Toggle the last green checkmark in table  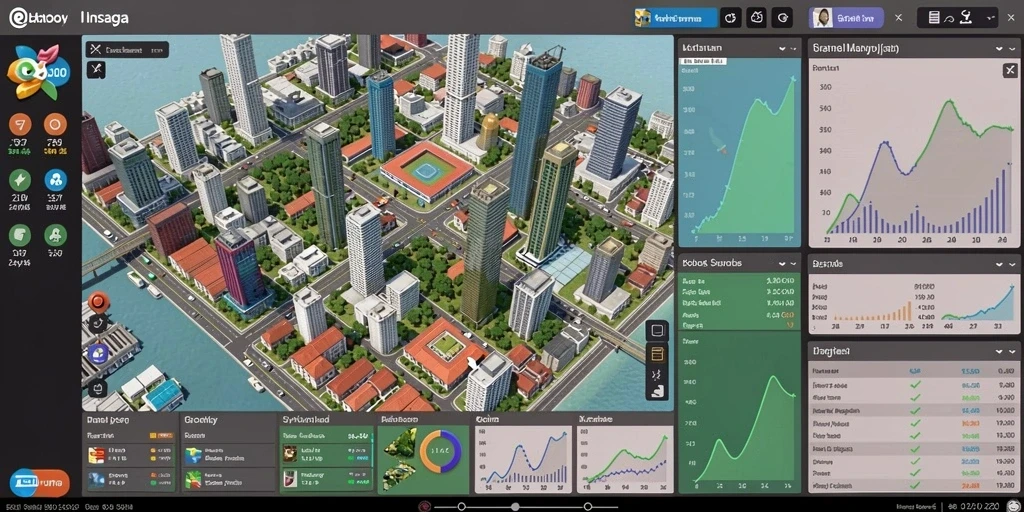point(916,487)
